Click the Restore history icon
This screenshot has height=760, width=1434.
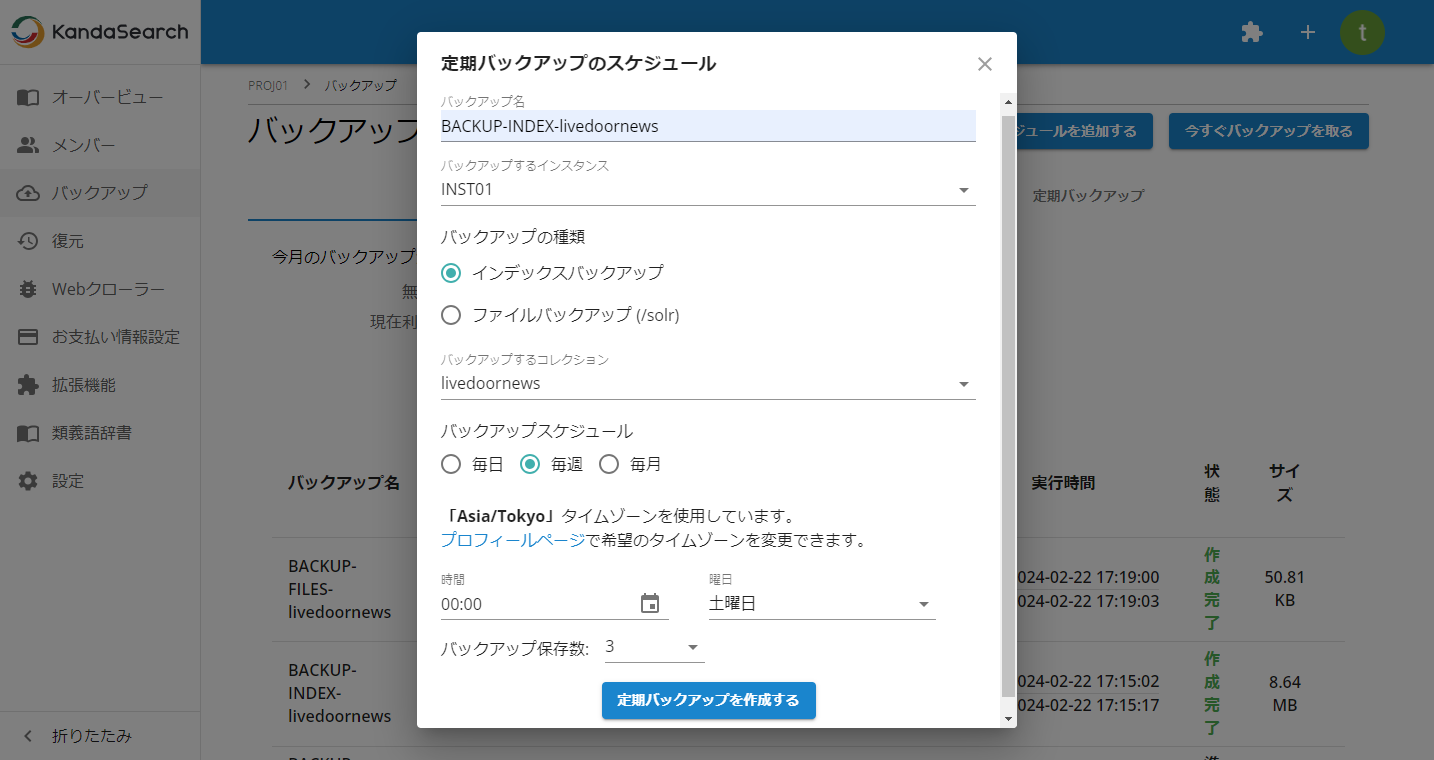(x=28, y=241)
